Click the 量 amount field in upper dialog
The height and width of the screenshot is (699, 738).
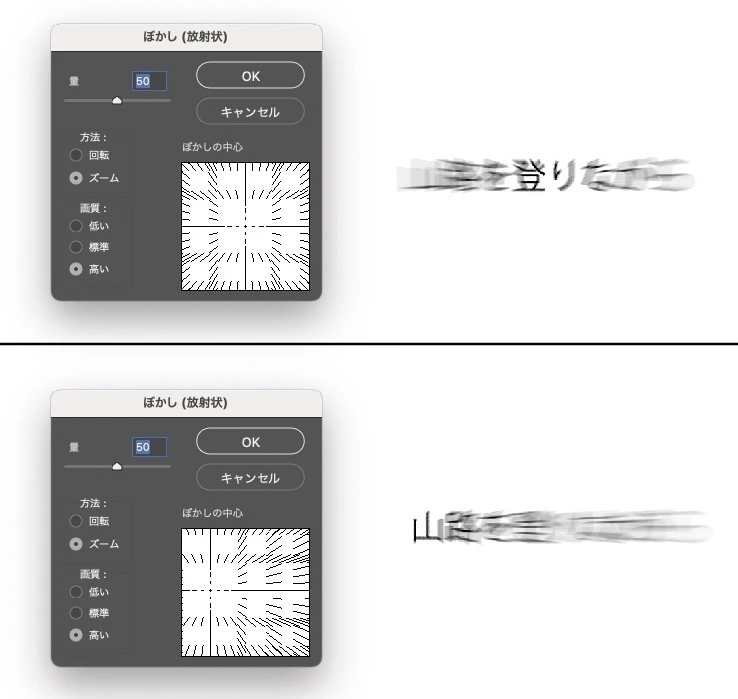pos(149,81)
